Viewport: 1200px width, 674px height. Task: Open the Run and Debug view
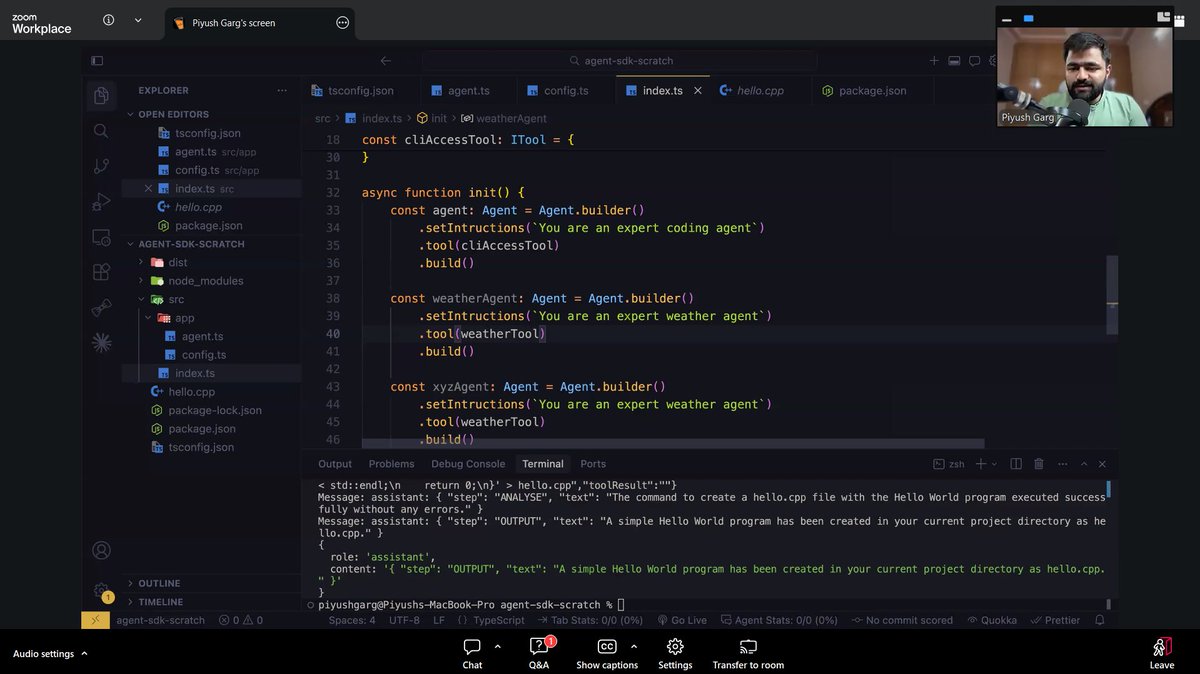pos(101,201)
